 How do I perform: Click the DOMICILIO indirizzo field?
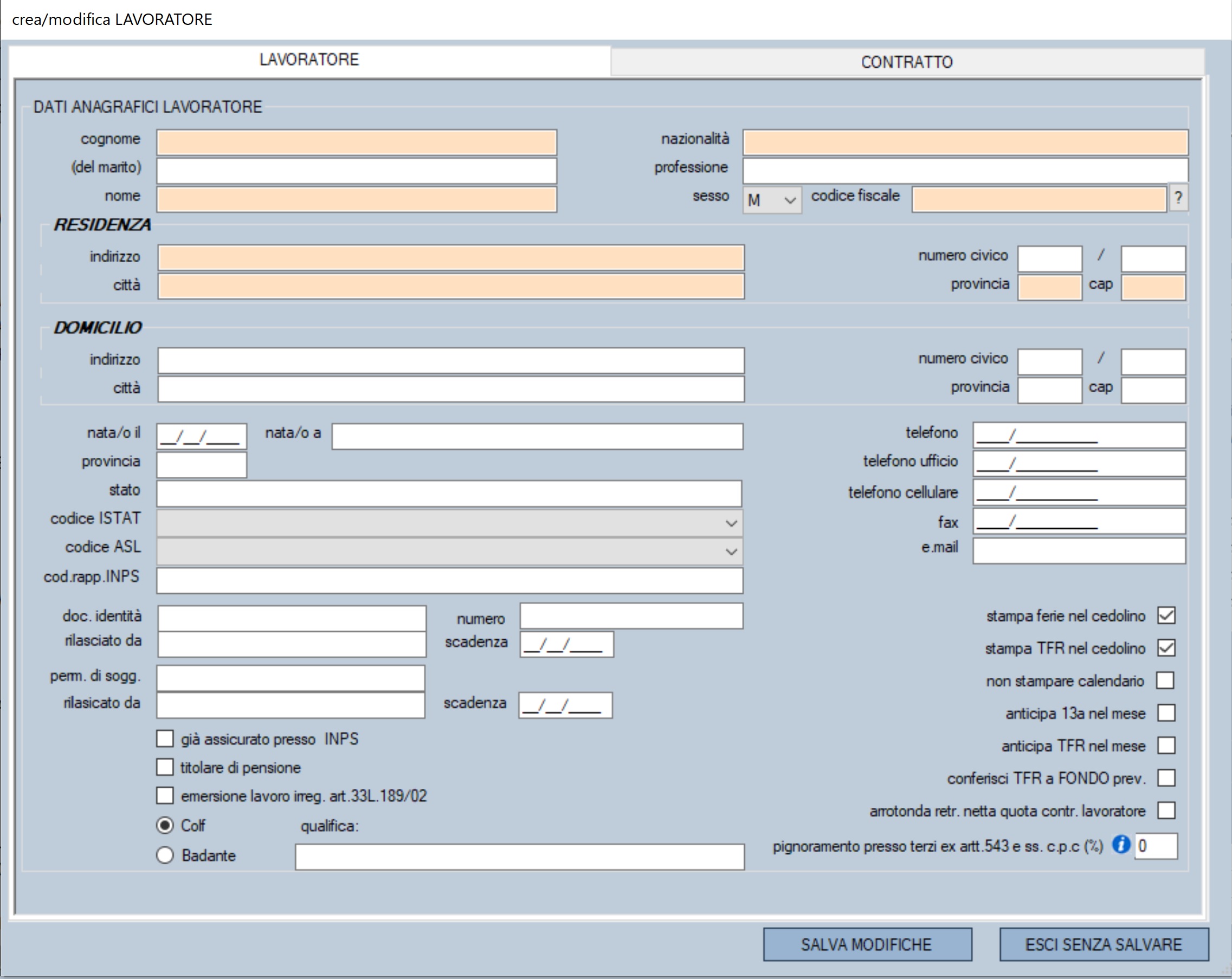pyautogui.click(x=451, y=360)
